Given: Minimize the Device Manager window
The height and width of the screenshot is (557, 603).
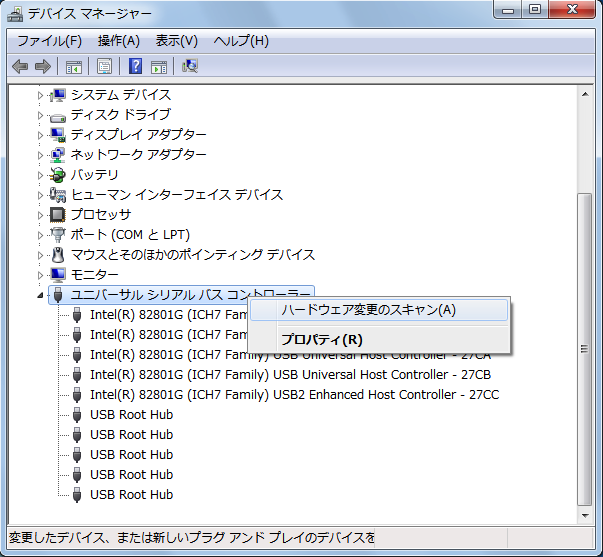Looking at the screenshot, I should (508, 10).
